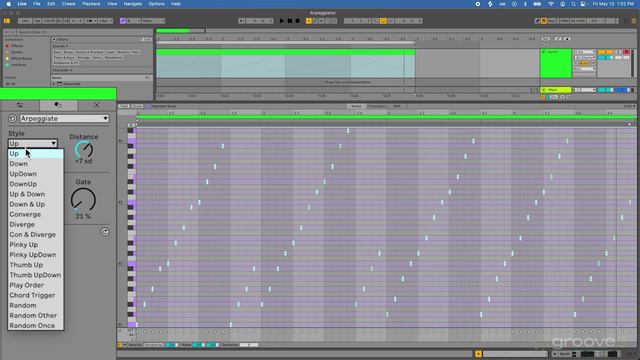Open the Navigate menu

coord(133,4)
